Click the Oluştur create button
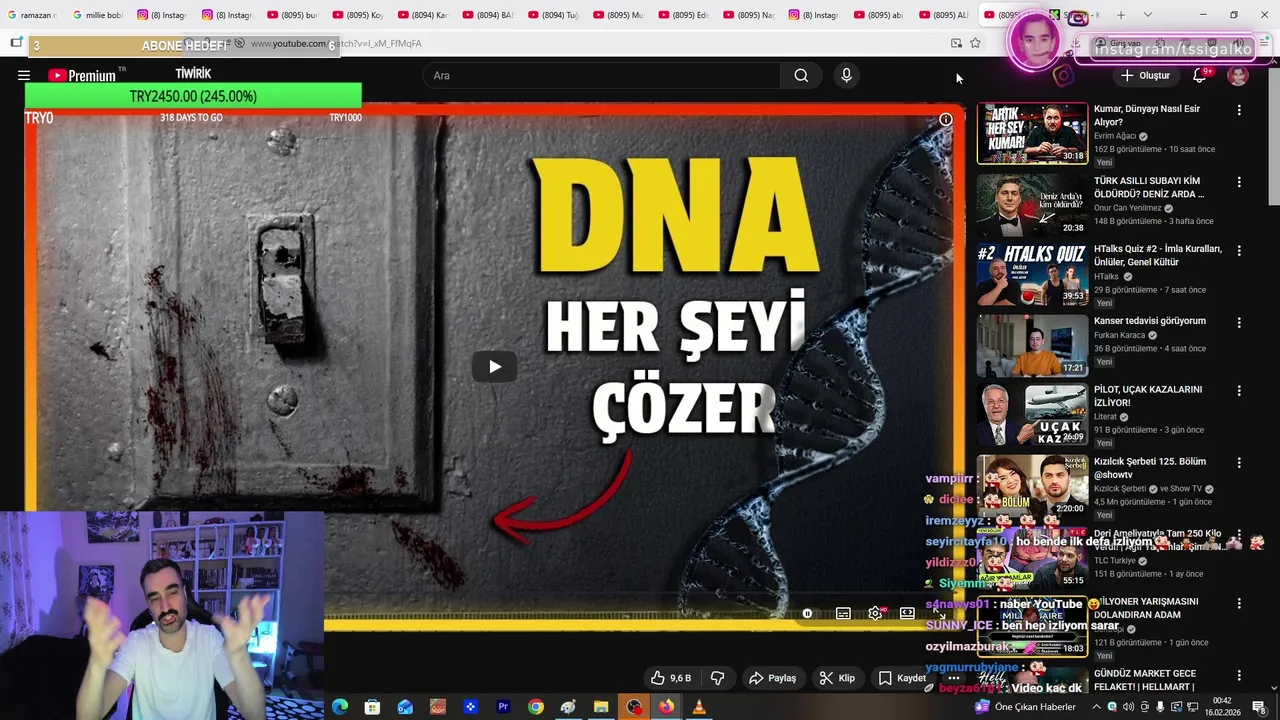Screen dimensions: 1280x720 click(x=1145, y=76)
